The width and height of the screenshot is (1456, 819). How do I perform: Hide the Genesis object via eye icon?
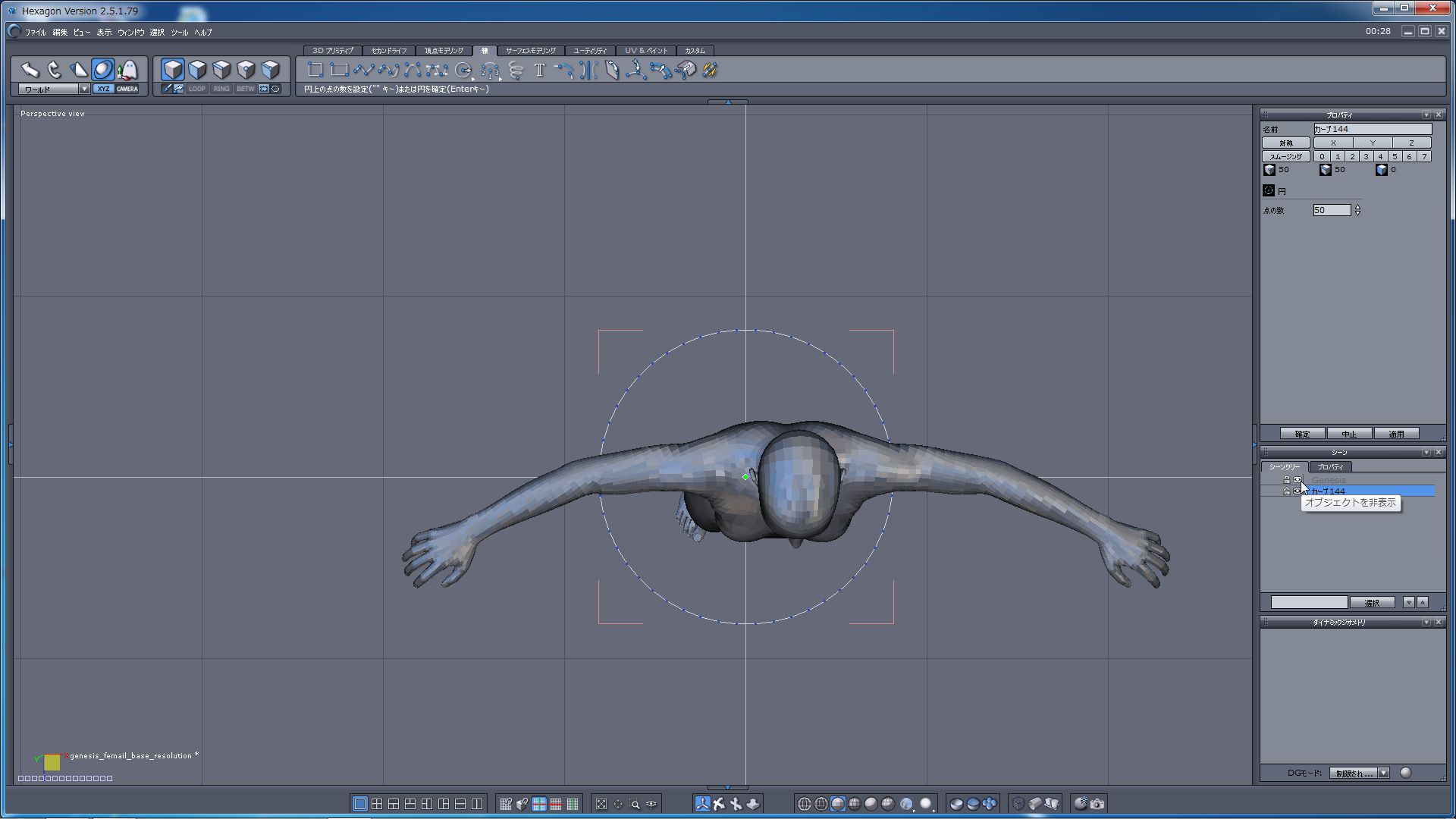click(x=1298, y=480)
